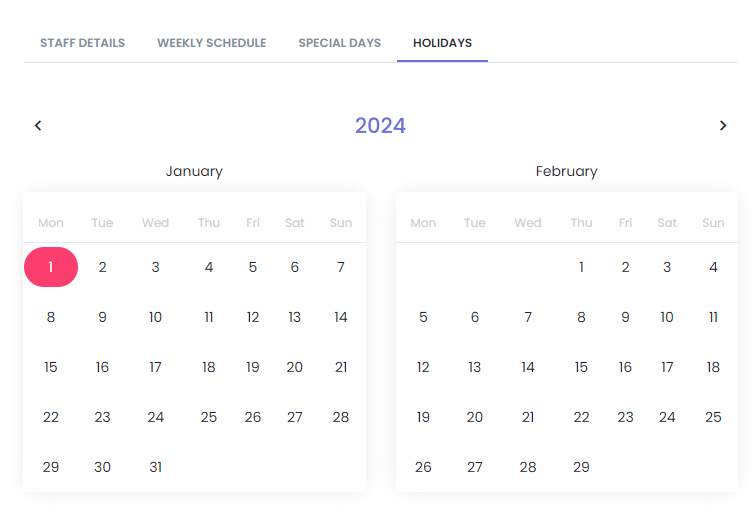Select January 15 in the calendar
The height and width of the screenshot is (532, 754).
[51, 367]
